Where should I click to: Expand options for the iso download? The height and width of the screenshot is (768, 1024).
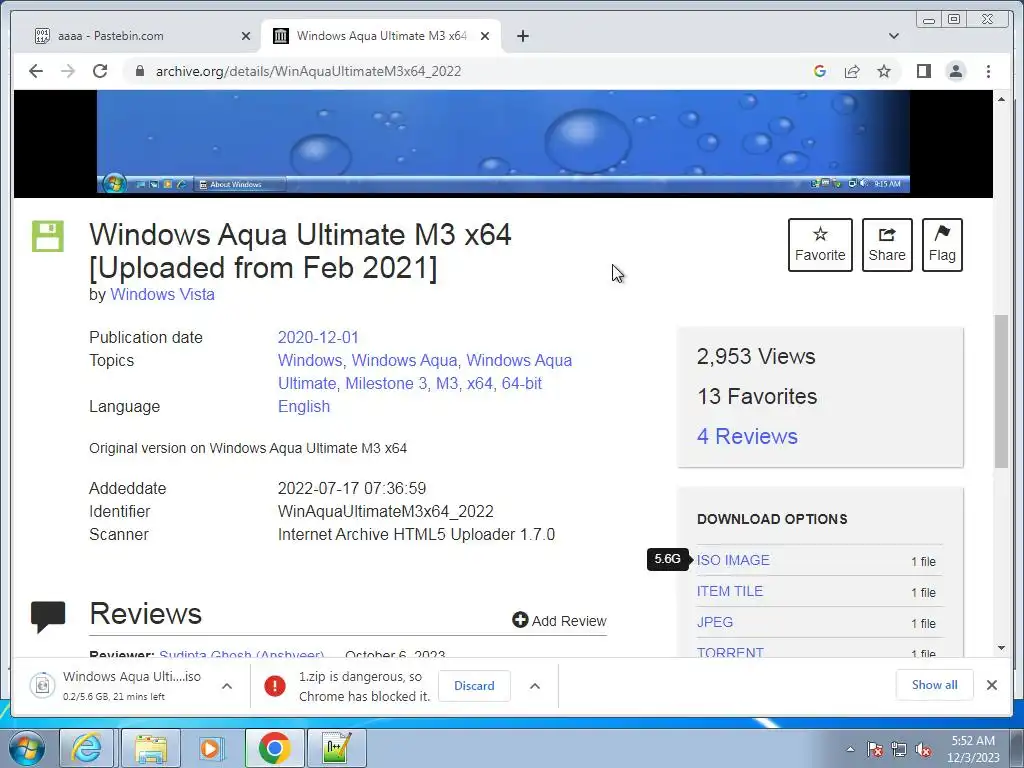(227, 686)
